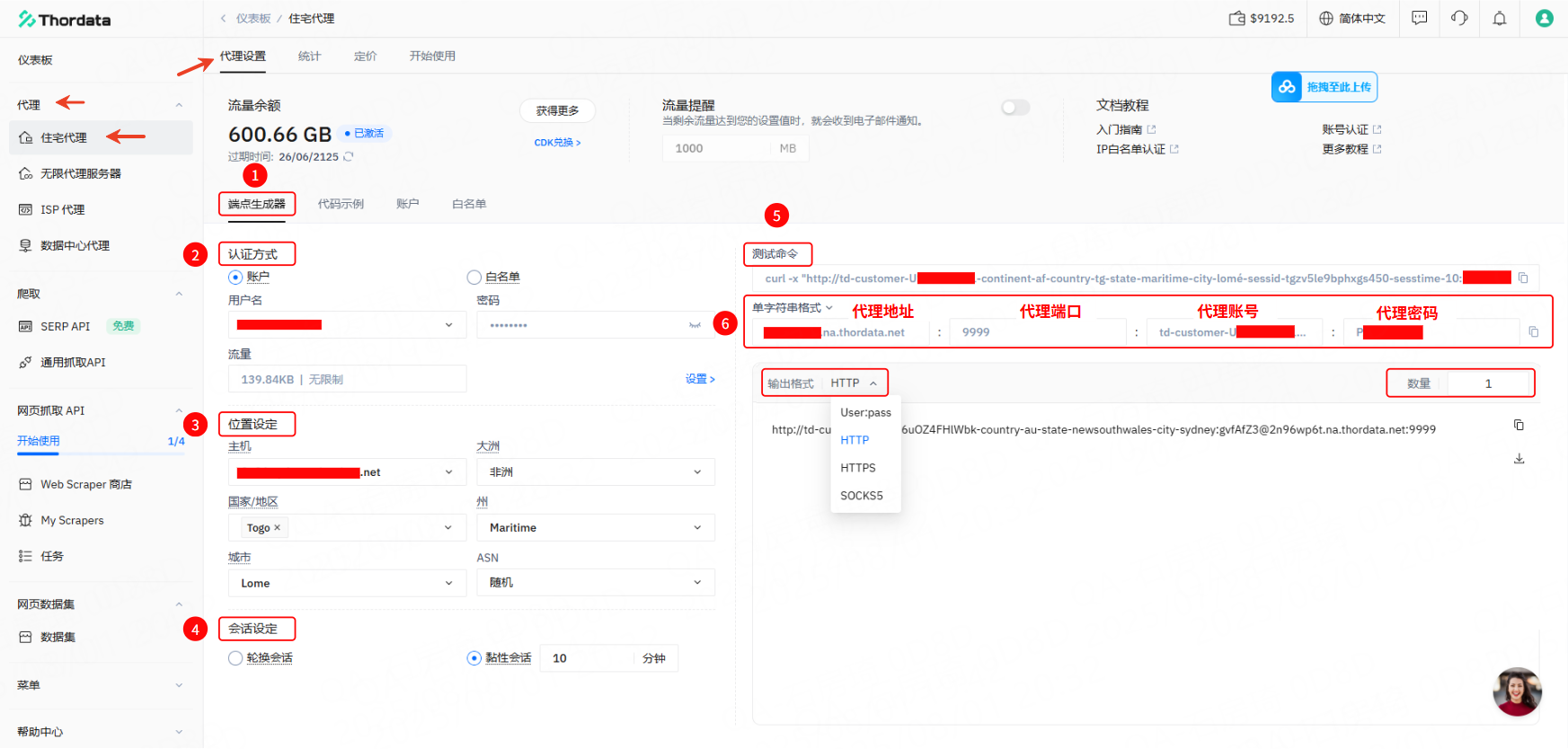This screenshot has height=749, width=1568.
Task: Open the CDK redeem link
Action: pyautogui.click(x=557, y=143)
